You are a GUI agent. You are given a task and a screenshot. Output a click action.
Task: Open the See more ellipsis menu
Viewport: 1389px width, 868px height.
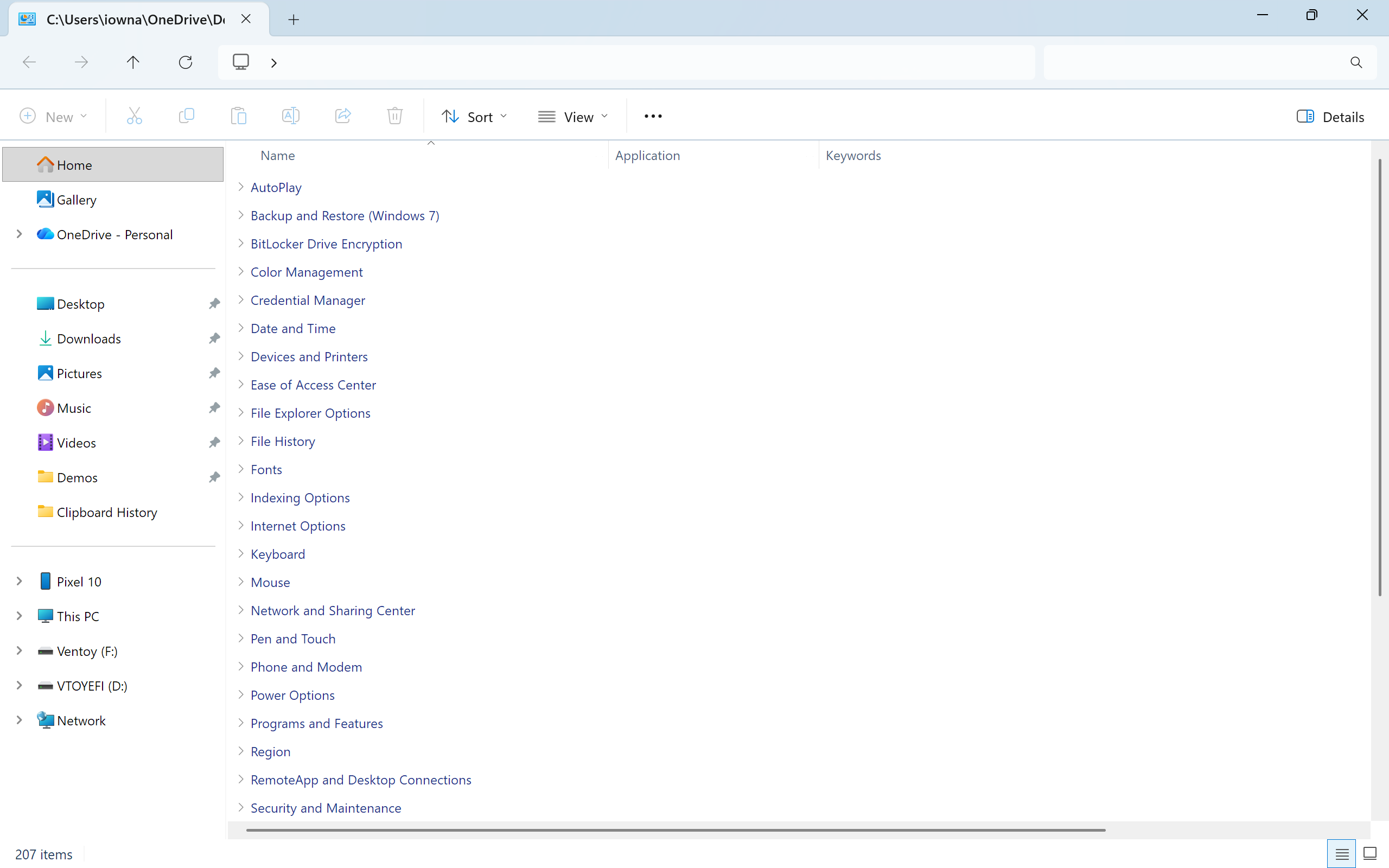point(653,117)
